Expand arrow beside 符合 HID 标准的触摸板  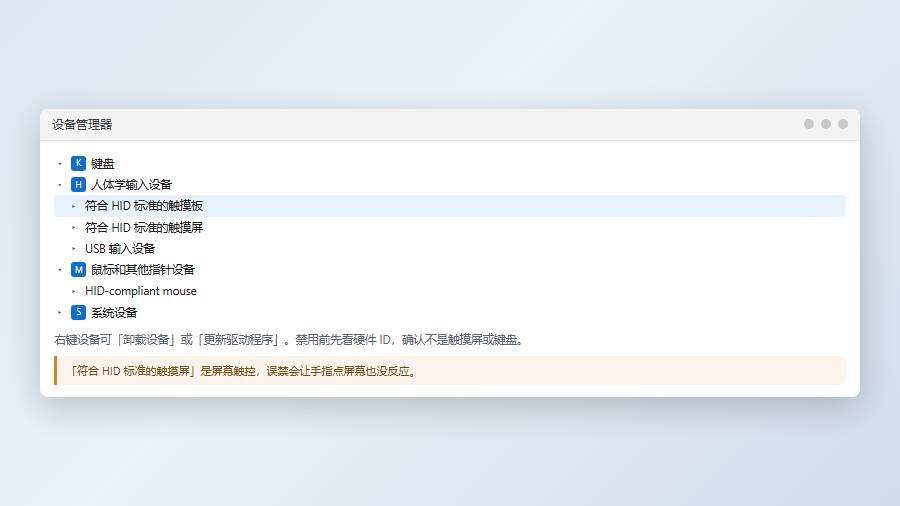click(73, 206)
